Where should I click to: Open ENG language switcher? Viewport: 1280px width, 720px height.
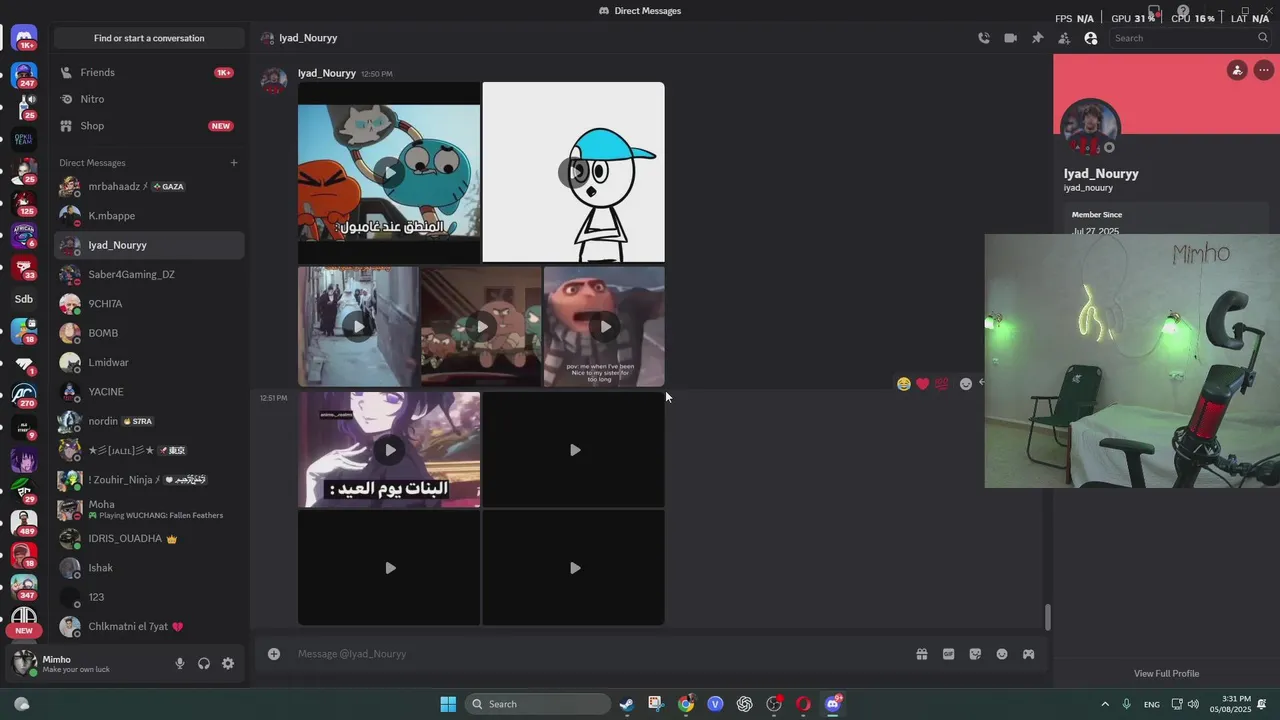pos(1152,704)
